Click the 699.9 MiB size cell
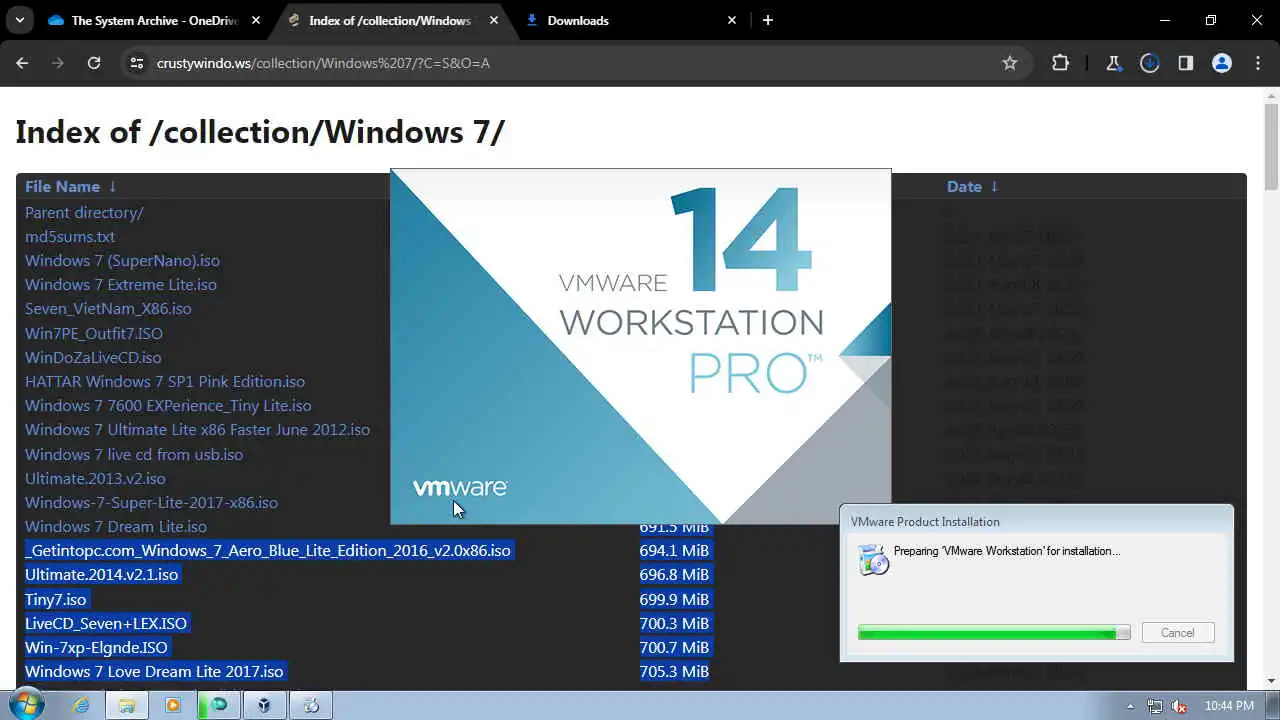1280x720 pixels. click(x=674, y=599)
